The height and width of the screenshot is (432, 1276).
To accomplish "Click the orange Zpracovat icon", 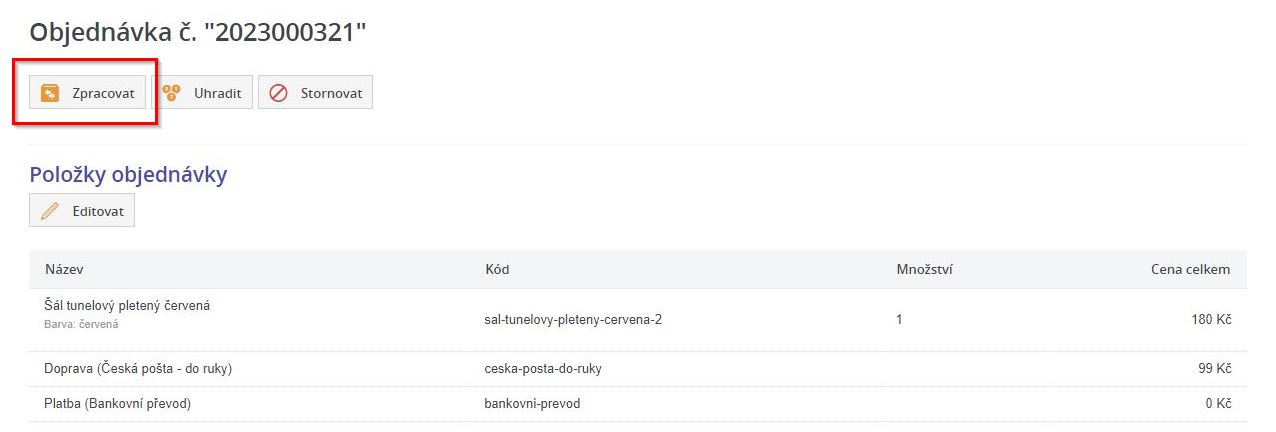I will coord(50,93).
